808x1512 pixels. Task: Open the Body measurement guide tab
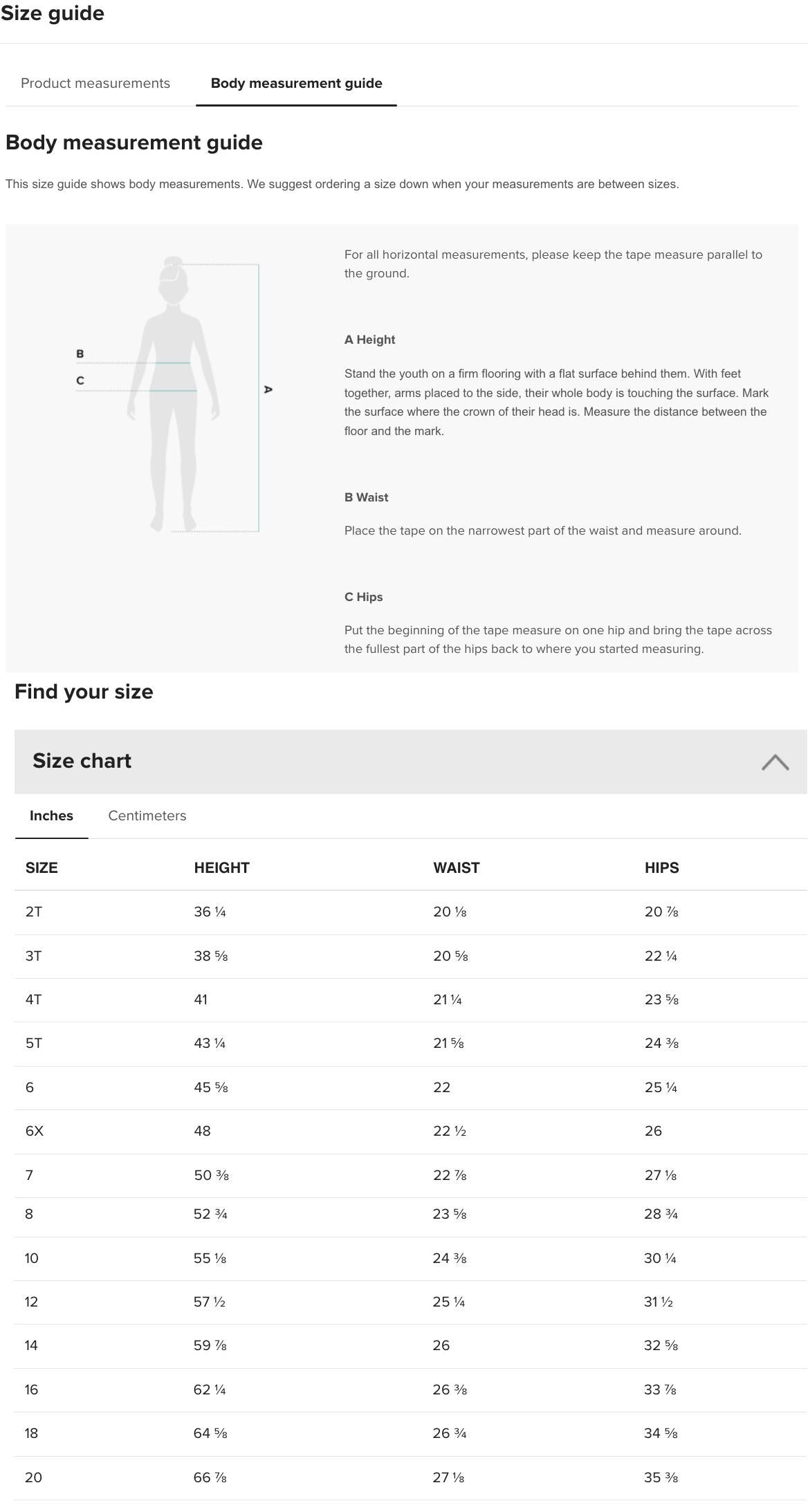(x=296, y=83)
